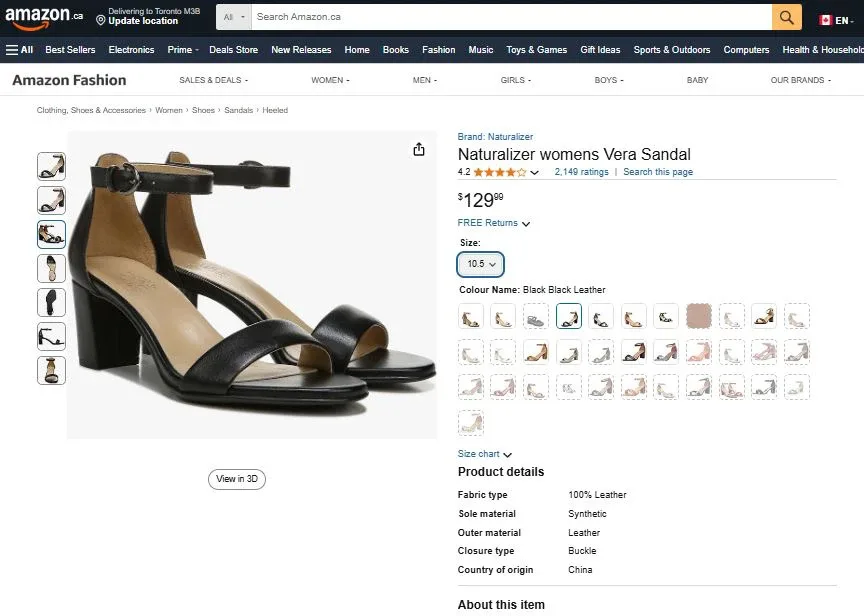This screenshot has height=616, width=864.
Task: Select the last thumbnail in image strip
Action: 51,370
